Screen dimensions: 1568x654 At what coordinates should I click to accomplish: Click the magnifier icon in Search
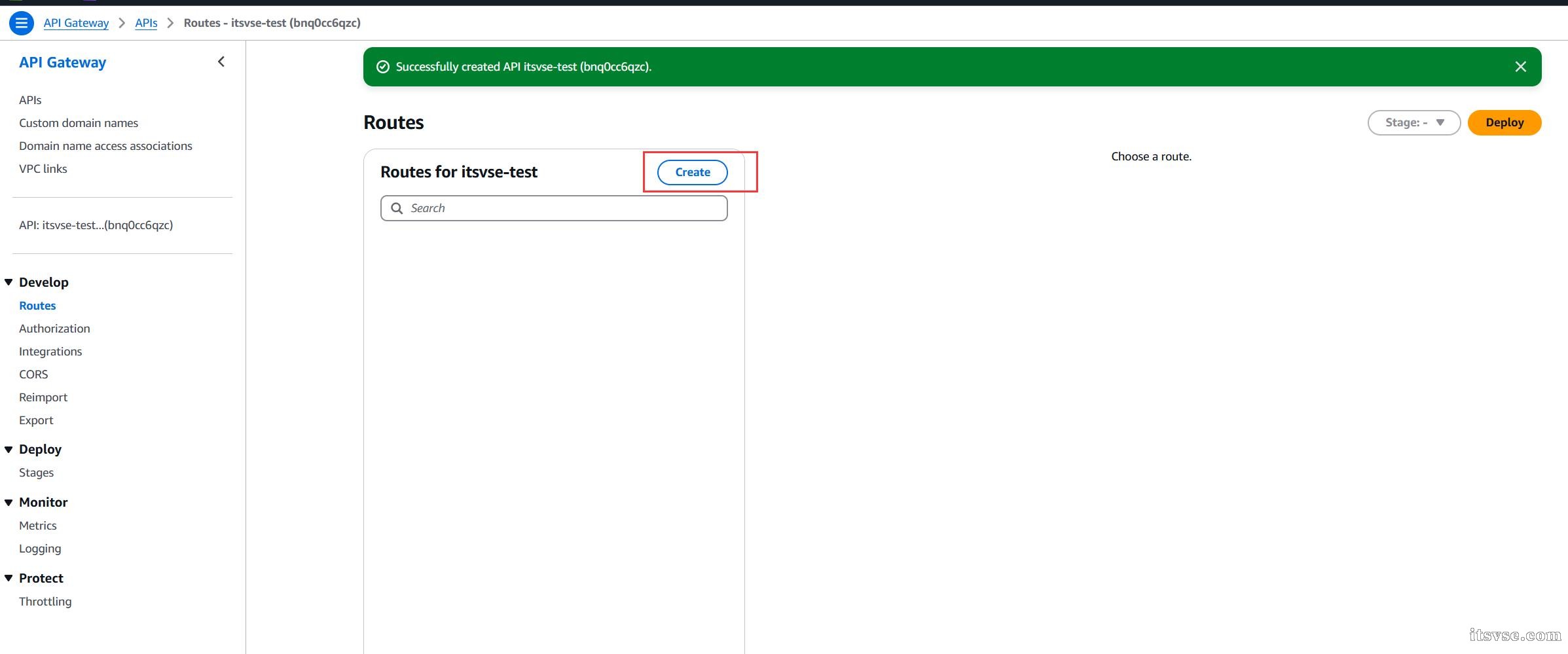tap(397, 208)
